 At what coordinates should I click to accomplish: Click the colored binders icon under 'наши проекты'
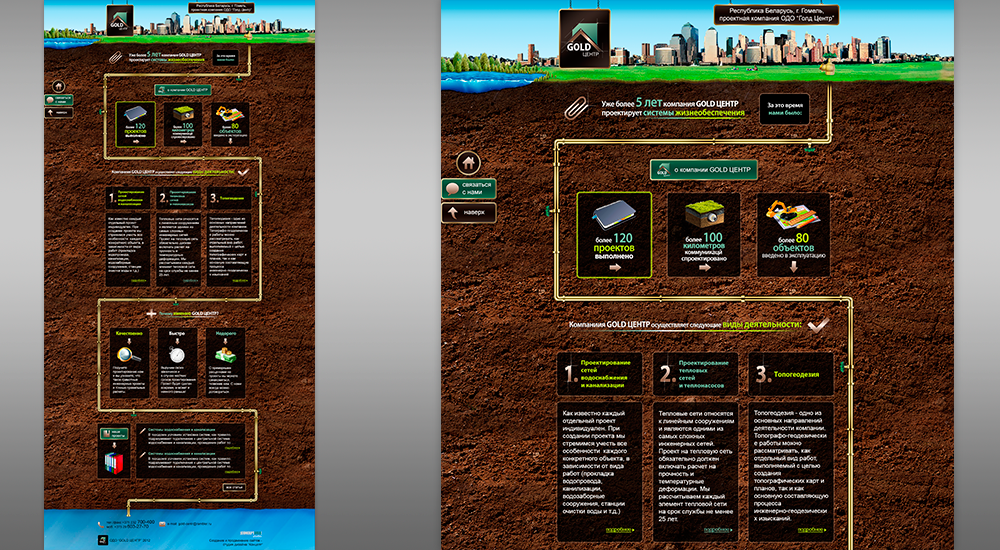click(x=114, y=461)
